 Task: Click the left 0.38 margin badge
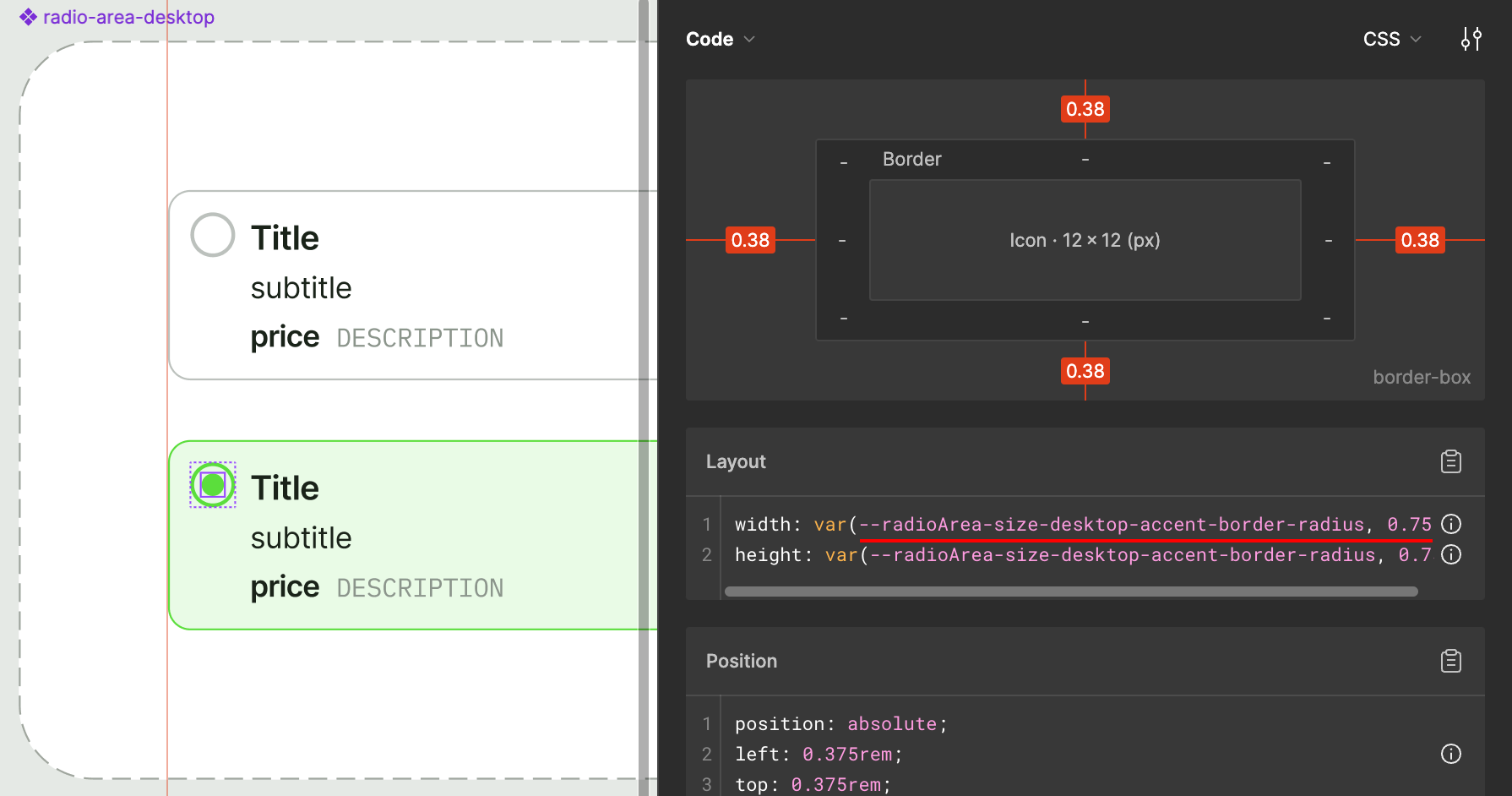pos(750,240)
